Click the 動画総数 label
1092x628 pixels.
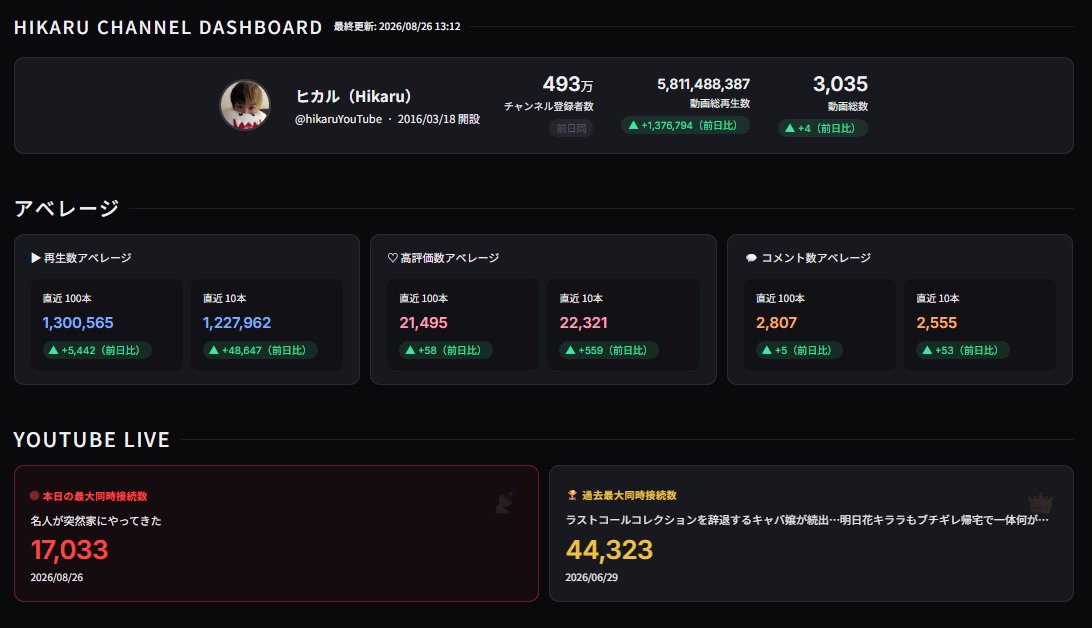point(848,107)
